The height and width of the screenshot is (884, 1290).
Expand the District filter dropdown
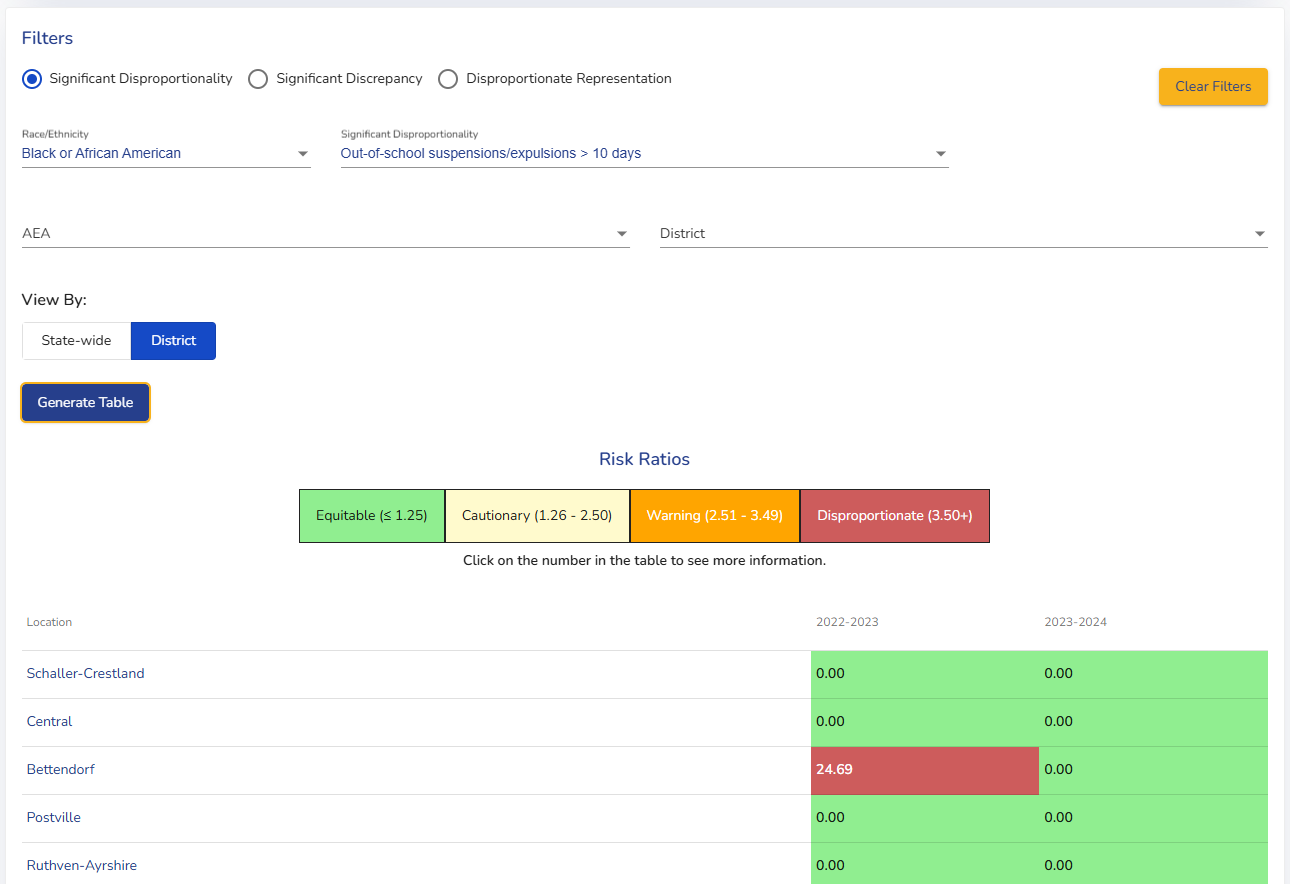coord(963,234)
